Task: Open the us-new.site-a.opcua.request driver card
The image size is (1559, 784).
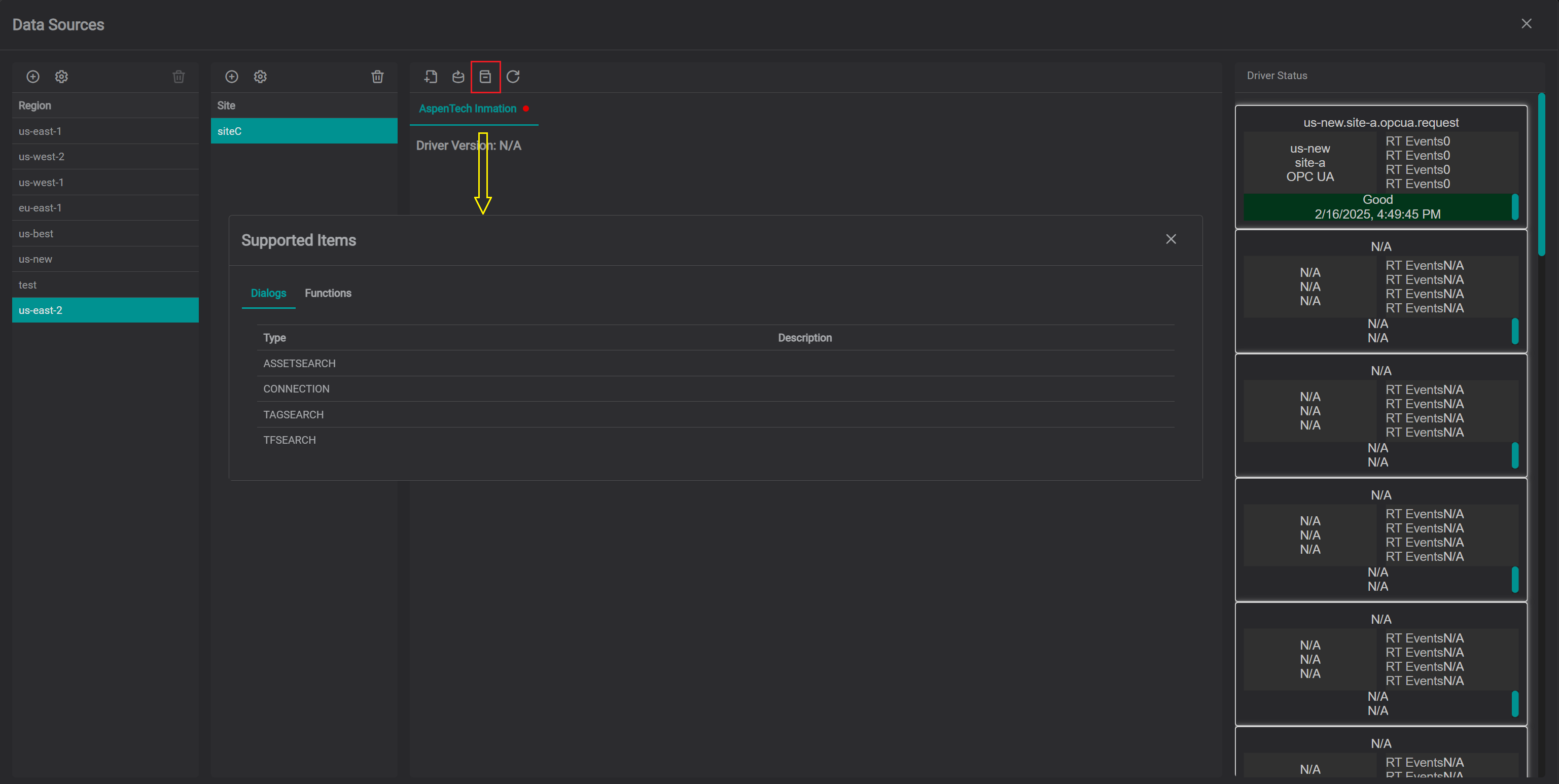Action: tap(1381, 167)
